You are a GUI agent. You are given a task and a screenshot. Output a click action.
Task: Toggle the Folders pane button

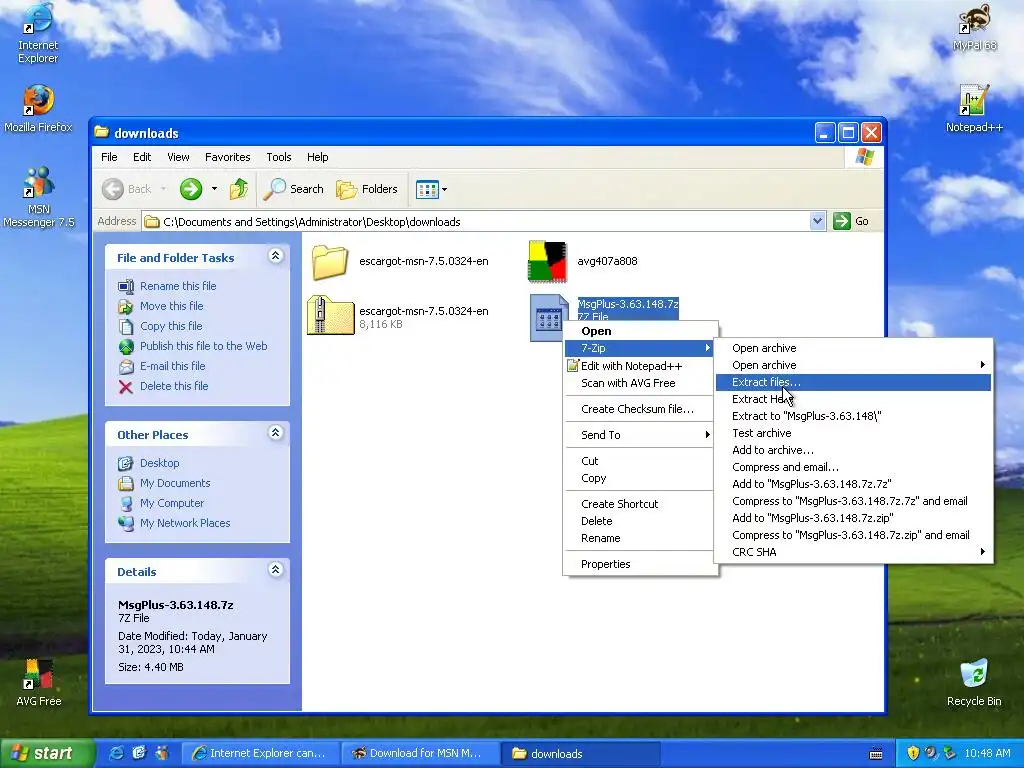pyautogui.click(x=366, y=189)
